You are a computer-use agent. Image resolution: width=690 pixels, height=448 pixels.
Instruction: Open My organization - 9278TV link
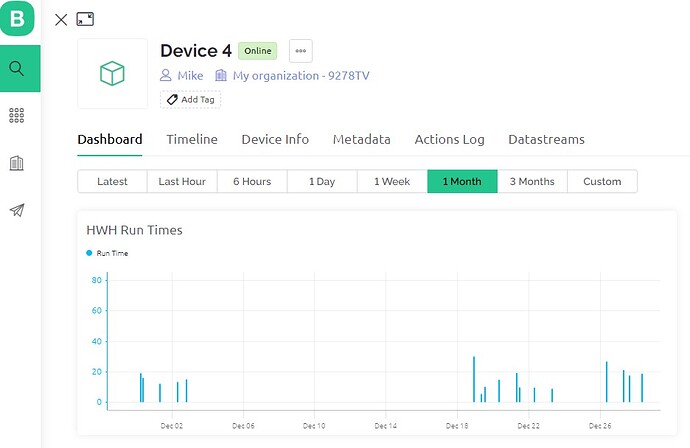(x=301, y=76)
